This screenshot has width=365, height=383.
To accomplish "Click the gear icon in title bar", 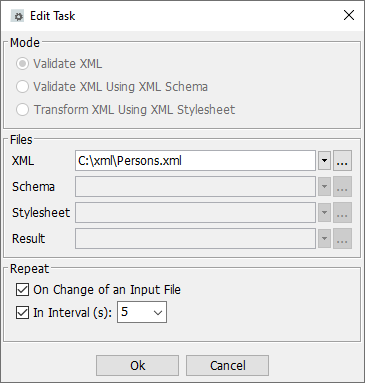I will [x=17, y=16].
